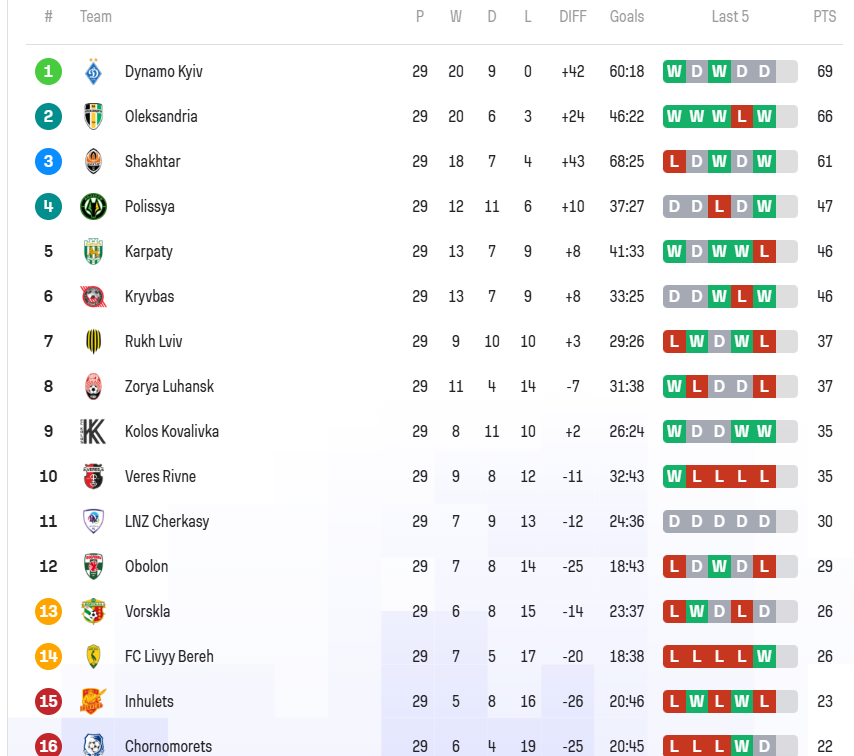
Task: Sort table by PTS column header
Action: tap(825, 16)
